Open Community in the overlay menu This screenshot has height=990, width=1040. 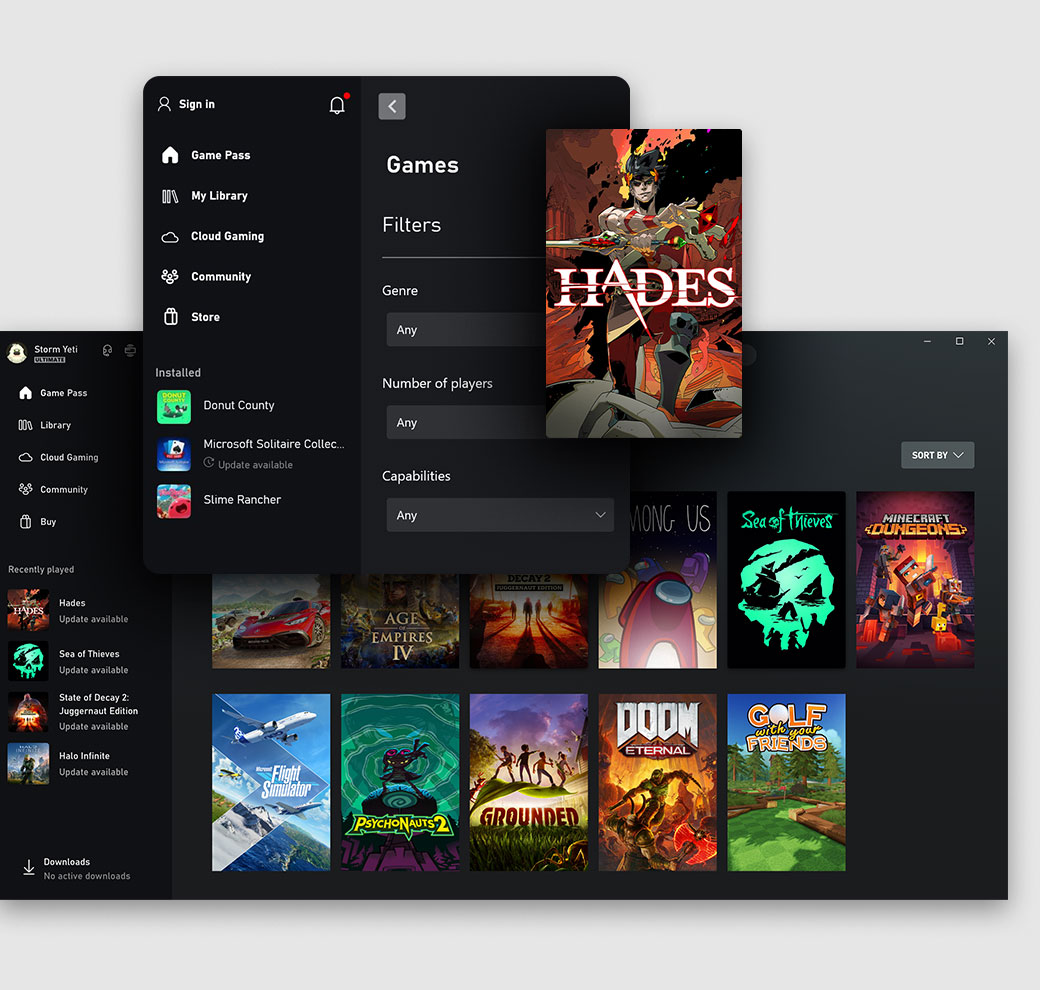(206, 277)
